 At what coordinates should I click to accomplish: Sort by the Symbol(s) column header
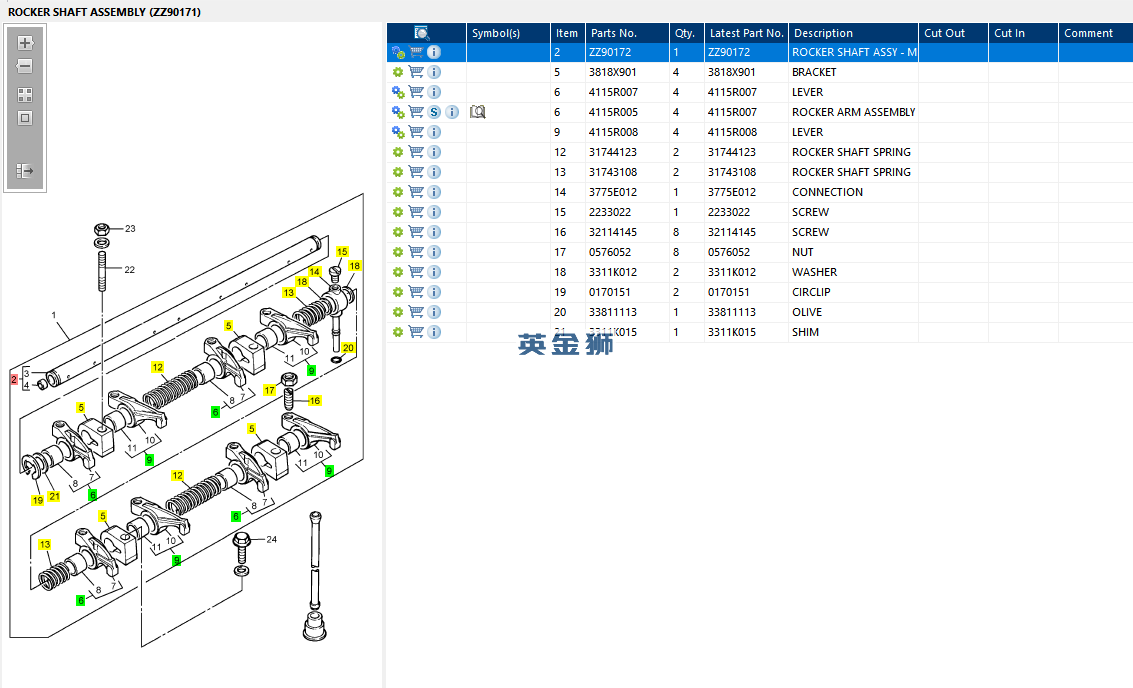coord(508,33)
